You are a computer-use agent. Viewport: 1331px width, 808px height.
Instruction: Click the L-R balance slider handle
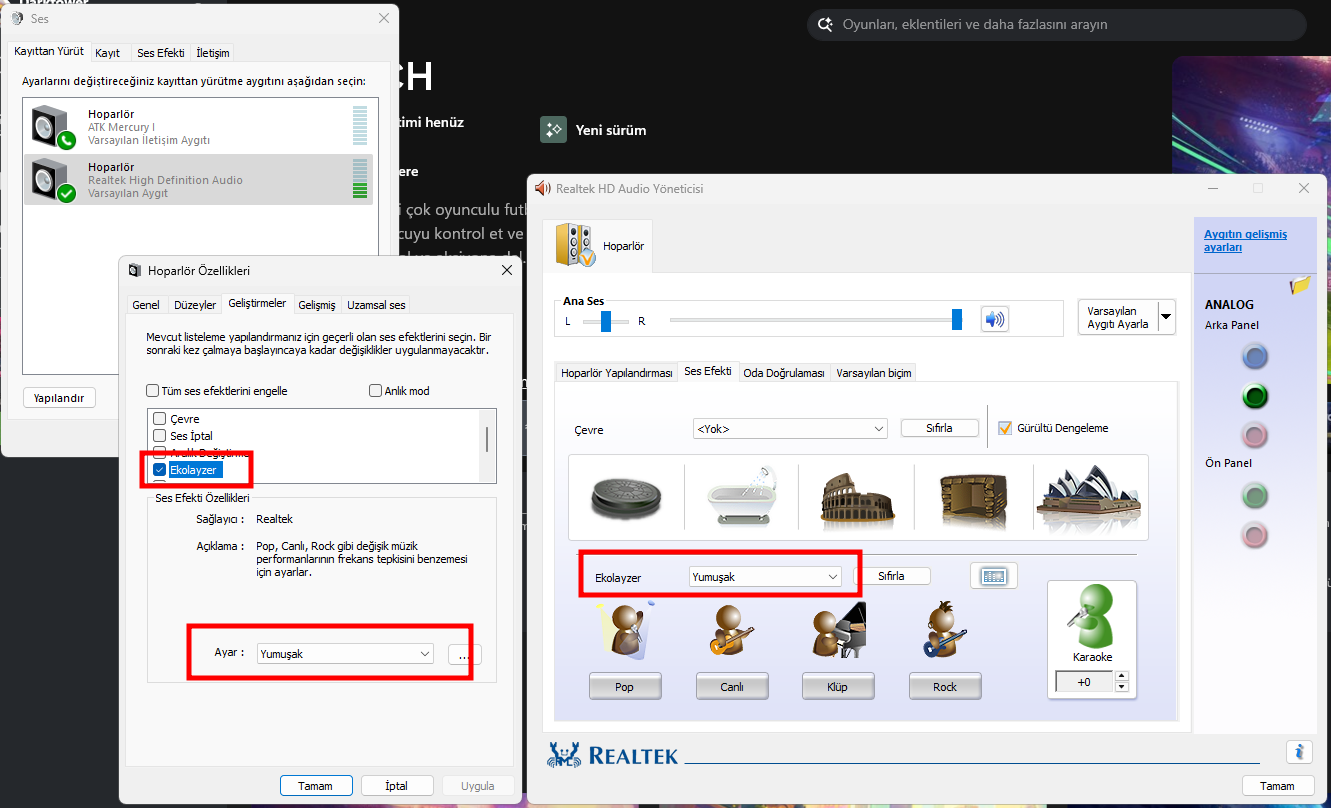(606, 321)
